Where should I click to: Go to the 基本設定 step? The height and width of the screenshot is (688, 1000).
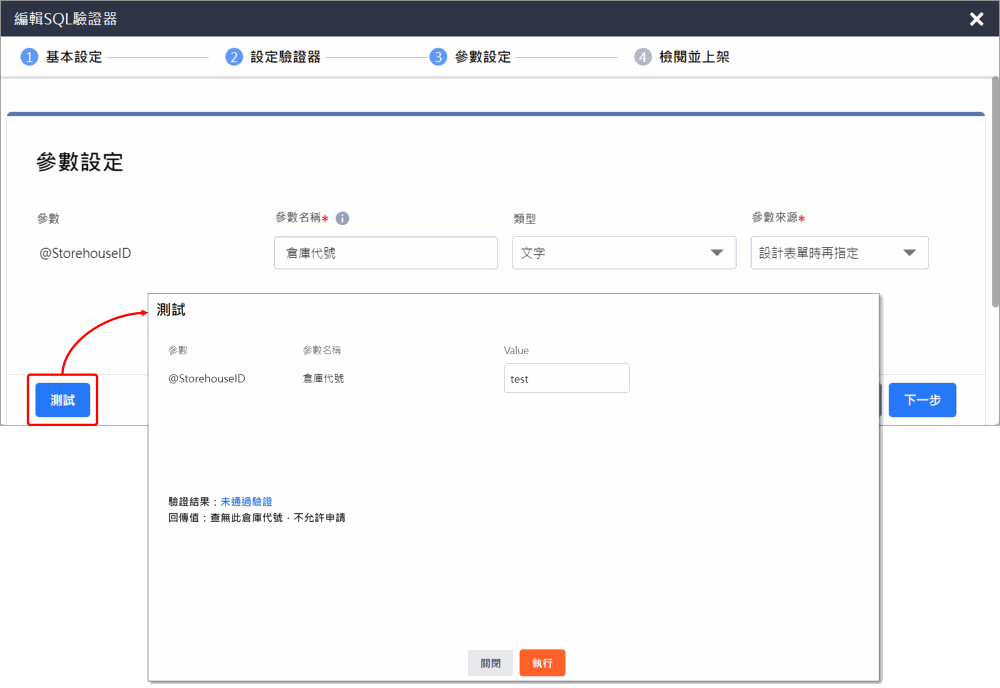coord(74,57)
